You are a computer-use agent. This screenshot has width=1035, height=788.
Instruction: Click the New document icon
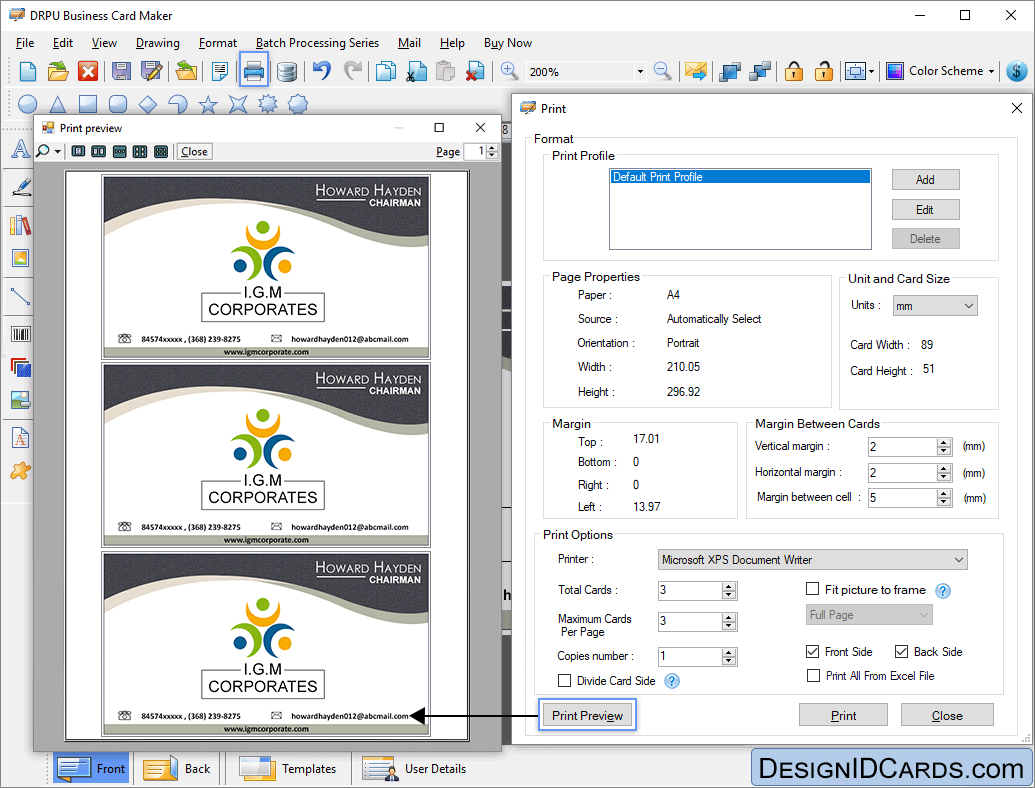pos(28,71)
